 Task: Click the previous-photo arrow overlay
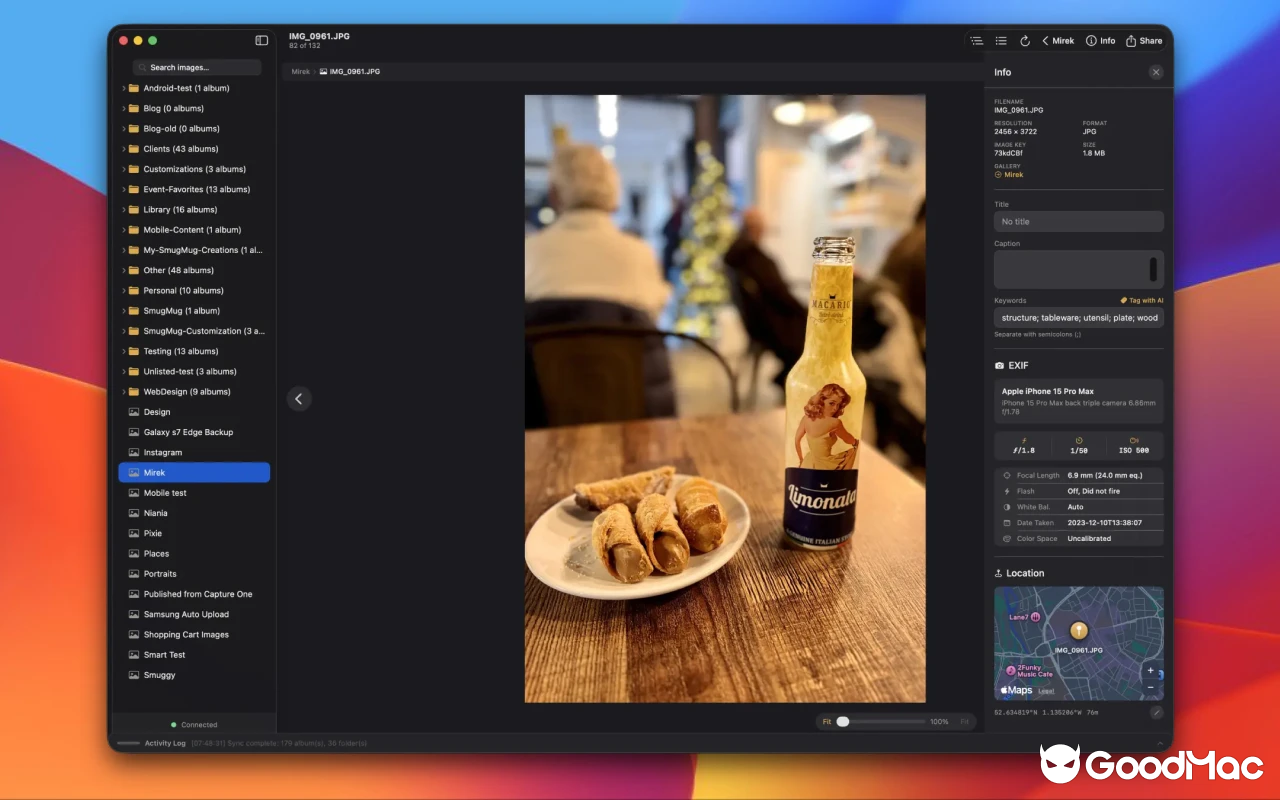299,398
